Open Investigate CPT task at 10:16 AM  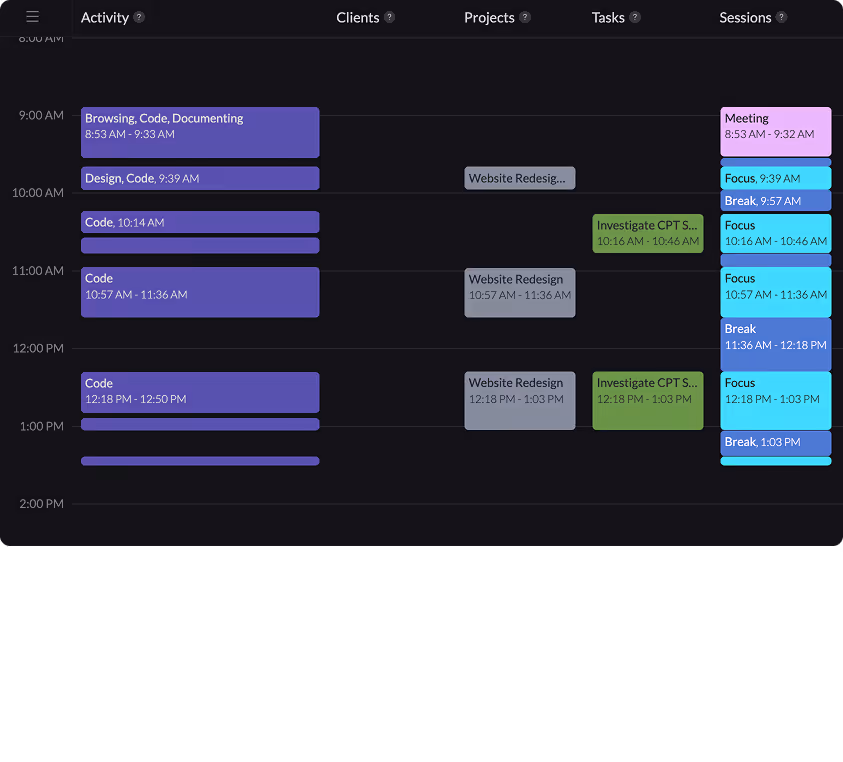[x=648, y=233]
